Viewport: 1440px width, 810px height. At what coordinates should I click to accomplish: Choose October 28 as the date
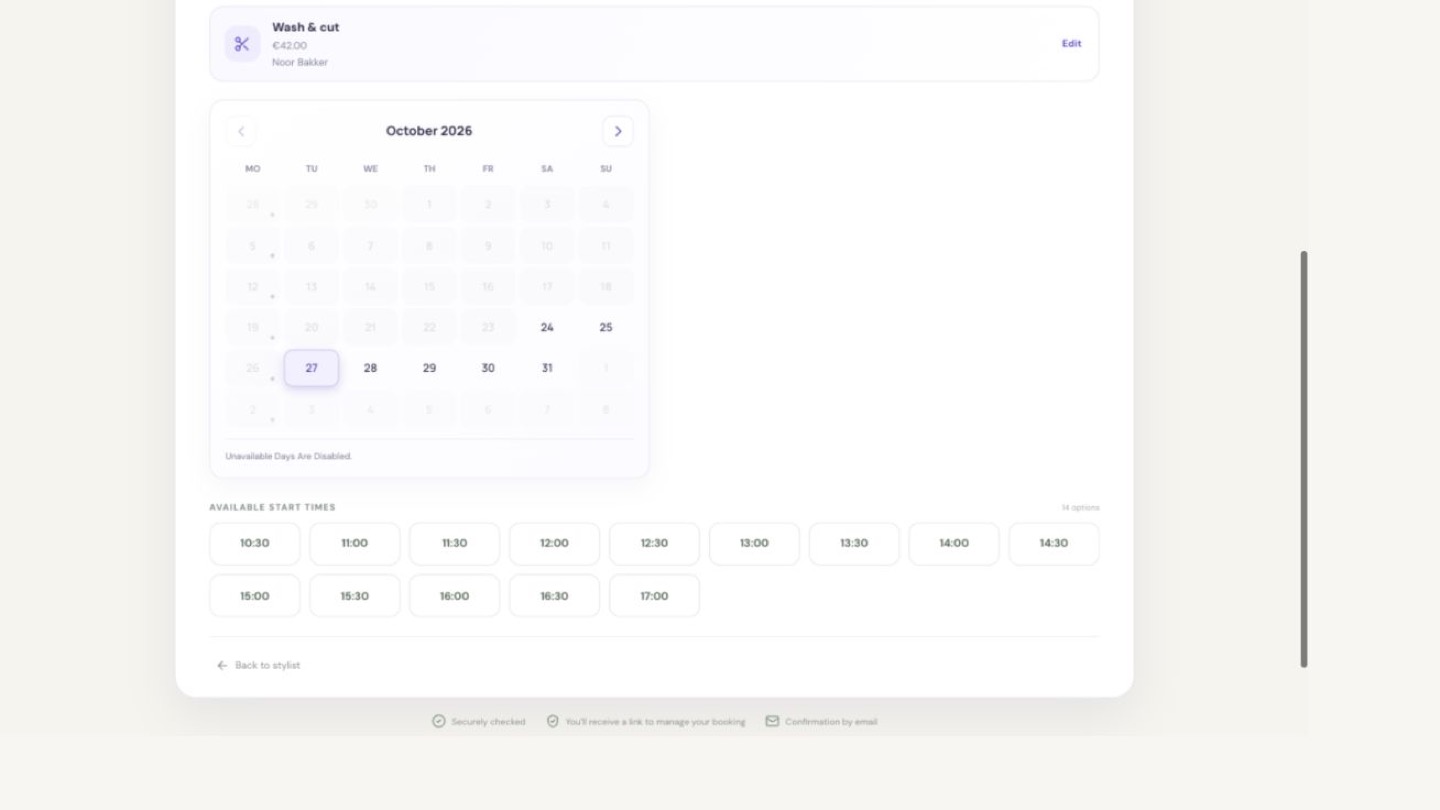(x=370, y=368)
